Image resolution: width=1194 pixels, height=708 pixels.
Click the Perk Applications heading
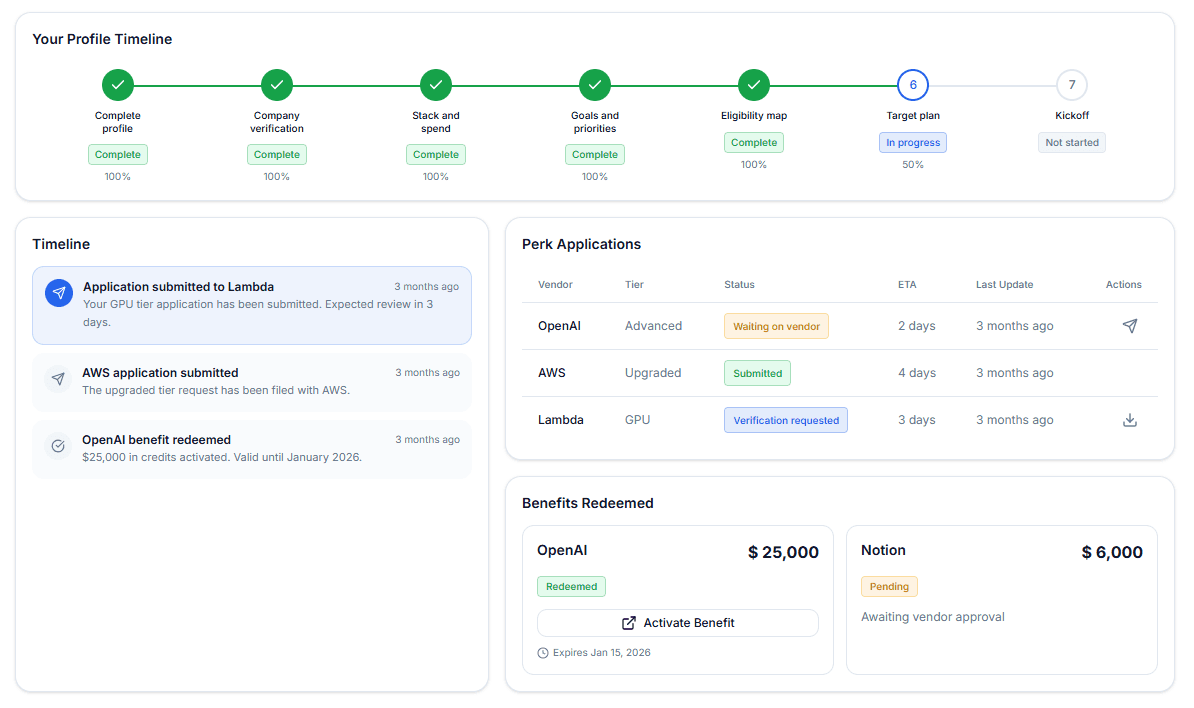[x=582, y=244]
